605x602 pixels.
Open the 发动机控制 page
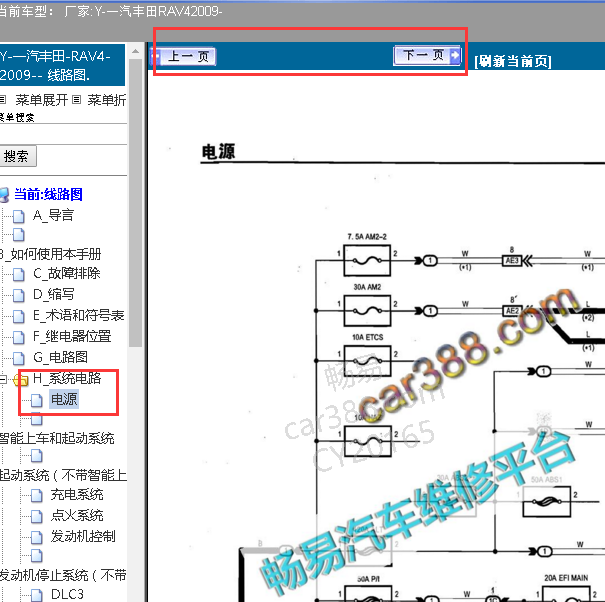click(83, 536)
